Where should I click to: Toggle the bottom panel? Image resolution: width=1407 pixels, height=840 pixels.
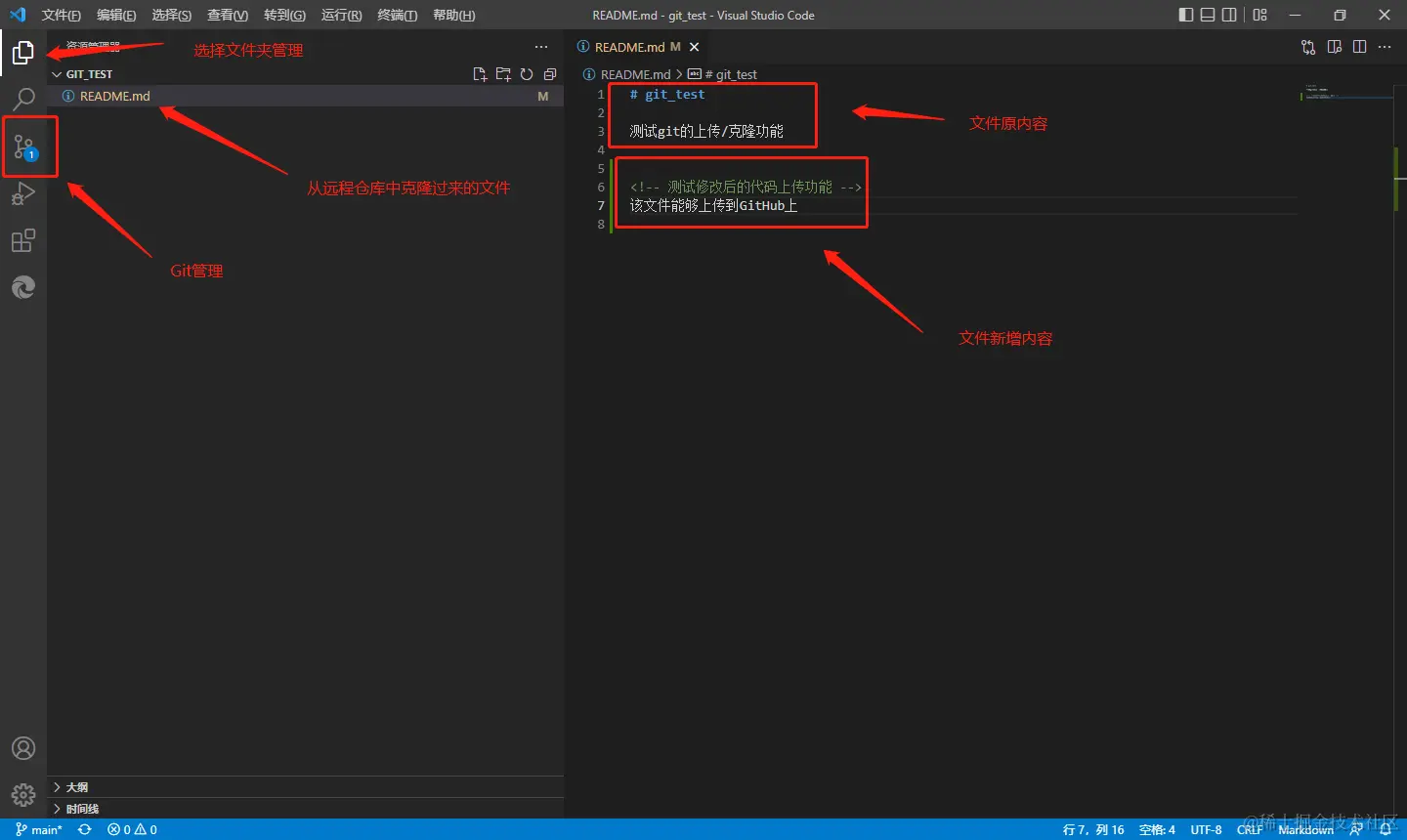[1208, 15]
